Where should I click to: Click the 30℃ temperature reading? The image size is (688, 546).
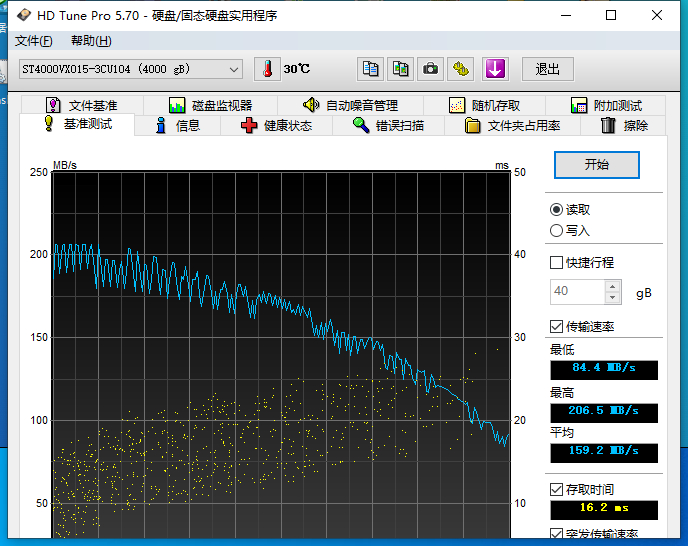(297, 69)
